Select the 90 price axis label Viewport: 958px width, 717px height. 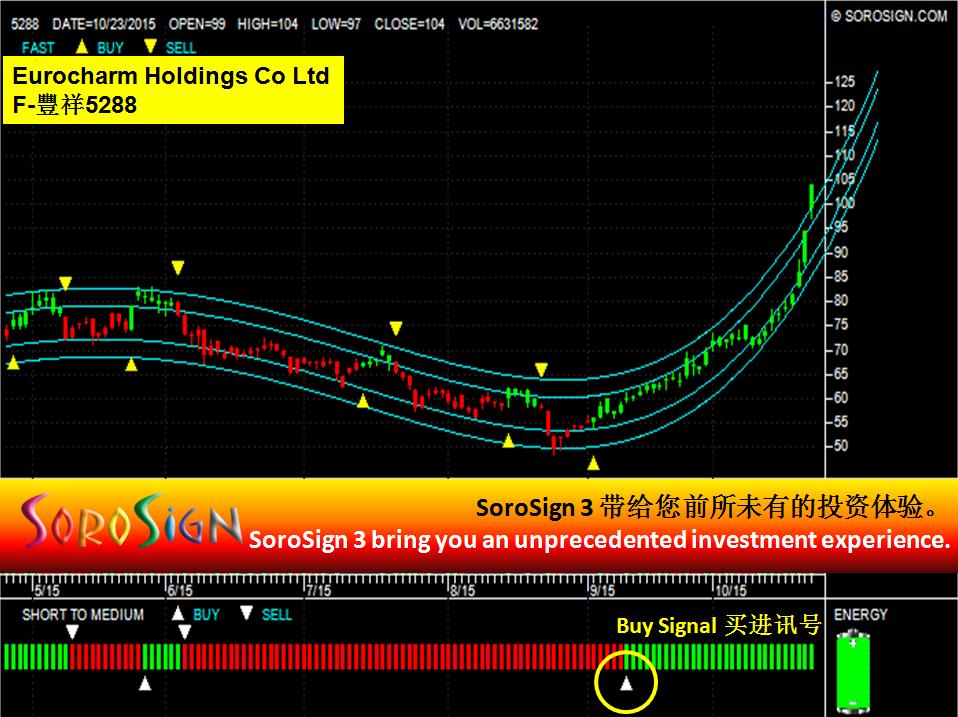841,252
